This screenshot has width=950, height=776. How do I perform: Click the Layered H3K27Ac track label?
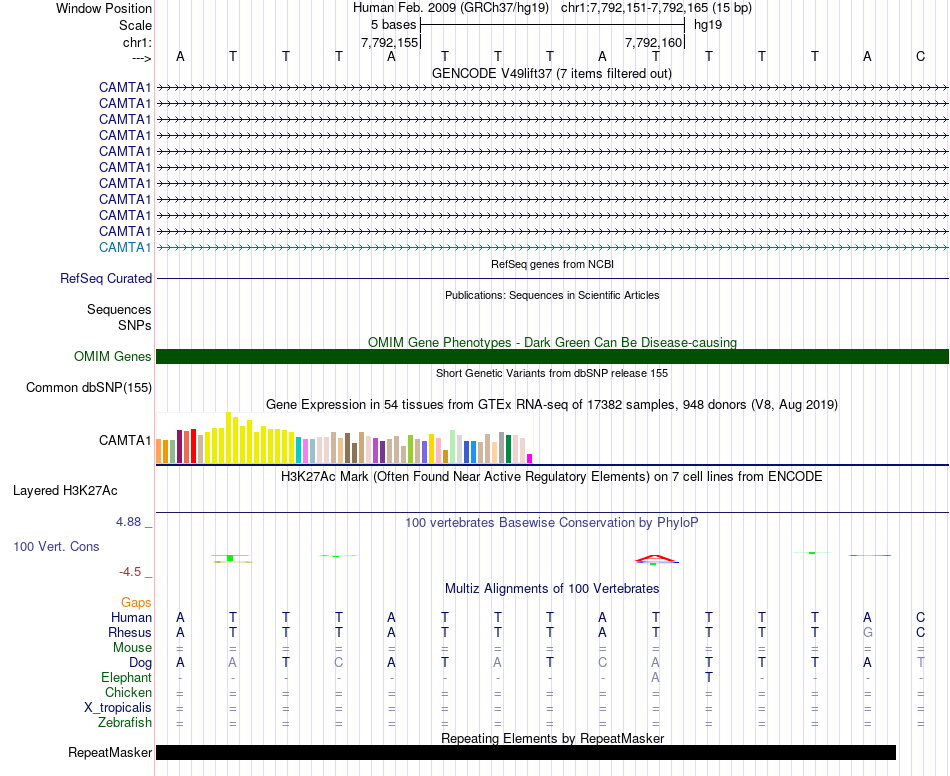(65, 491)
